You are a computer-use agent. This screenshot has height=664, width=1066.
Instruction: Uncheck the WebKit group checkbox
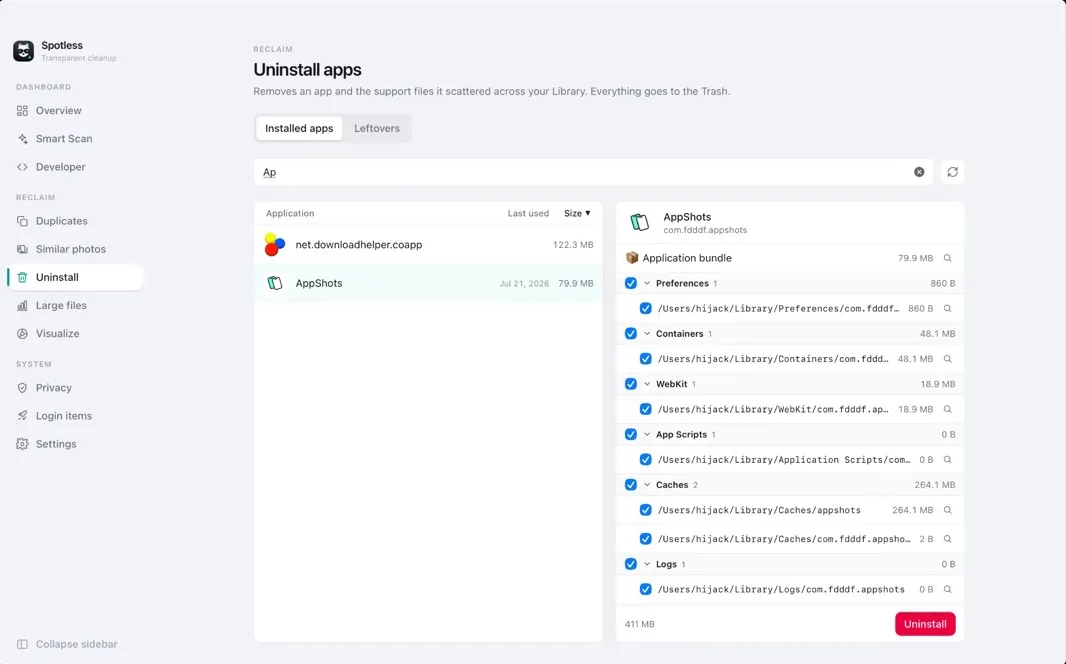(631, 384)
